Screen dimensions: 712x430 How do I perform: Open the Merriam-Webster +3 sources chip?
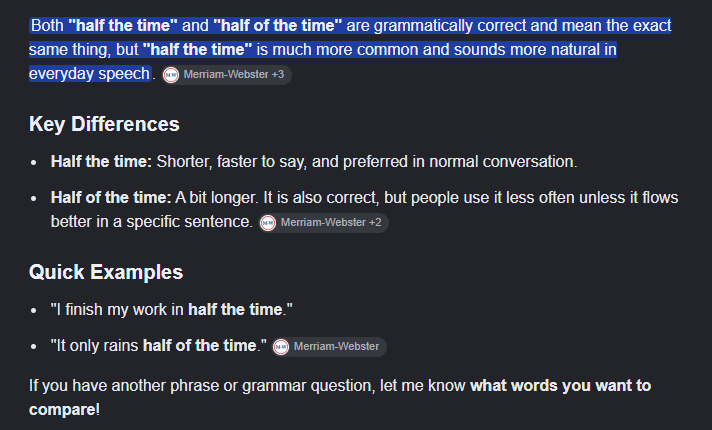pos(227,74)
